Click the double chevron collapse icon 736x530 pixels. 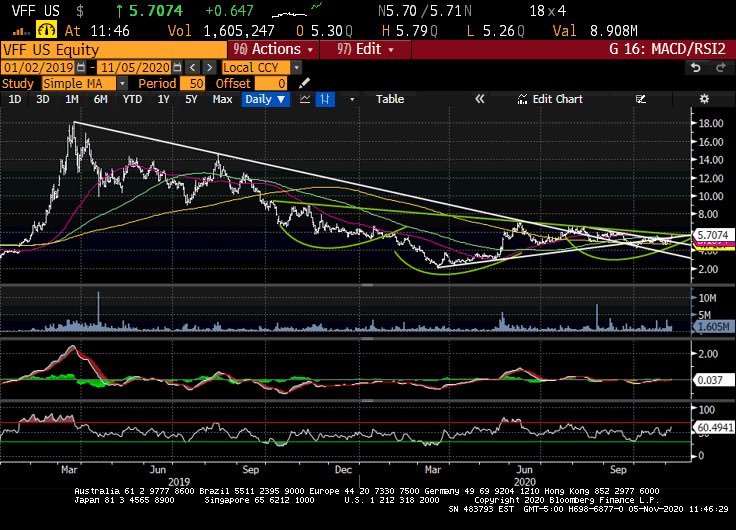[479, 99]
